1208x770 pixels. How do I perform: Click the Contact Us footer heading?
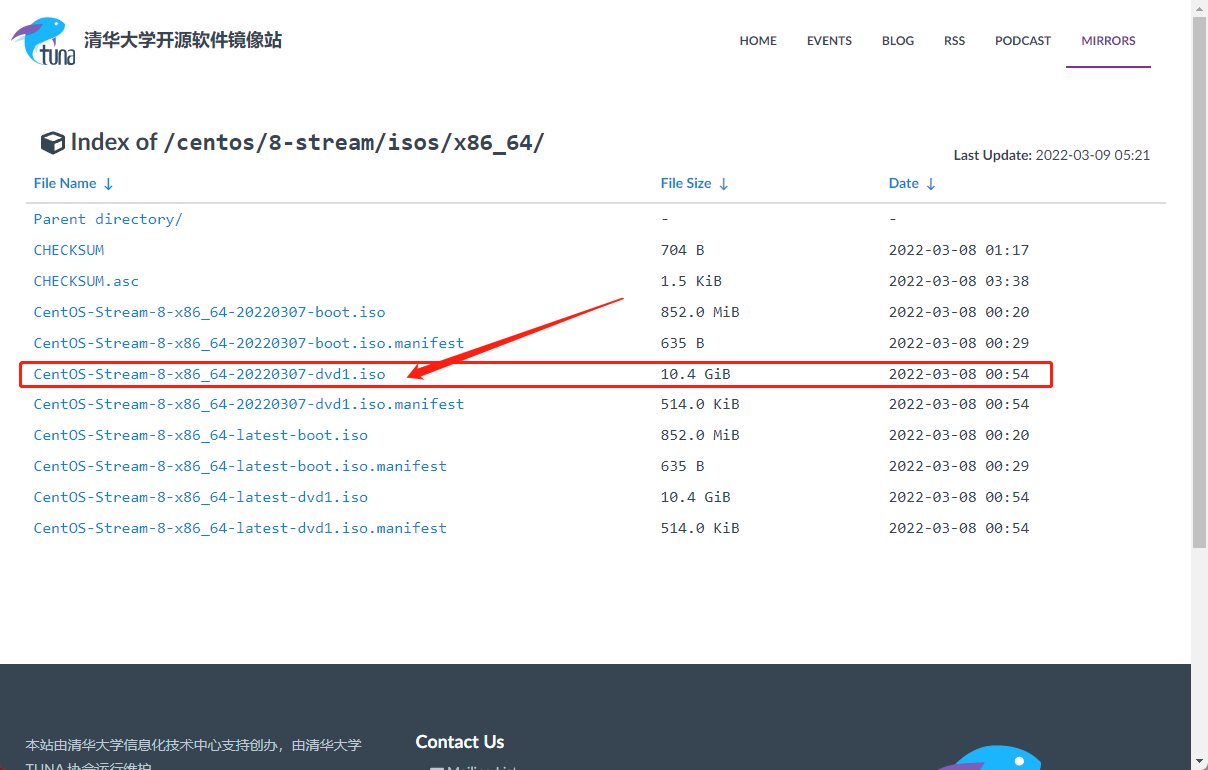coord(460,742)
